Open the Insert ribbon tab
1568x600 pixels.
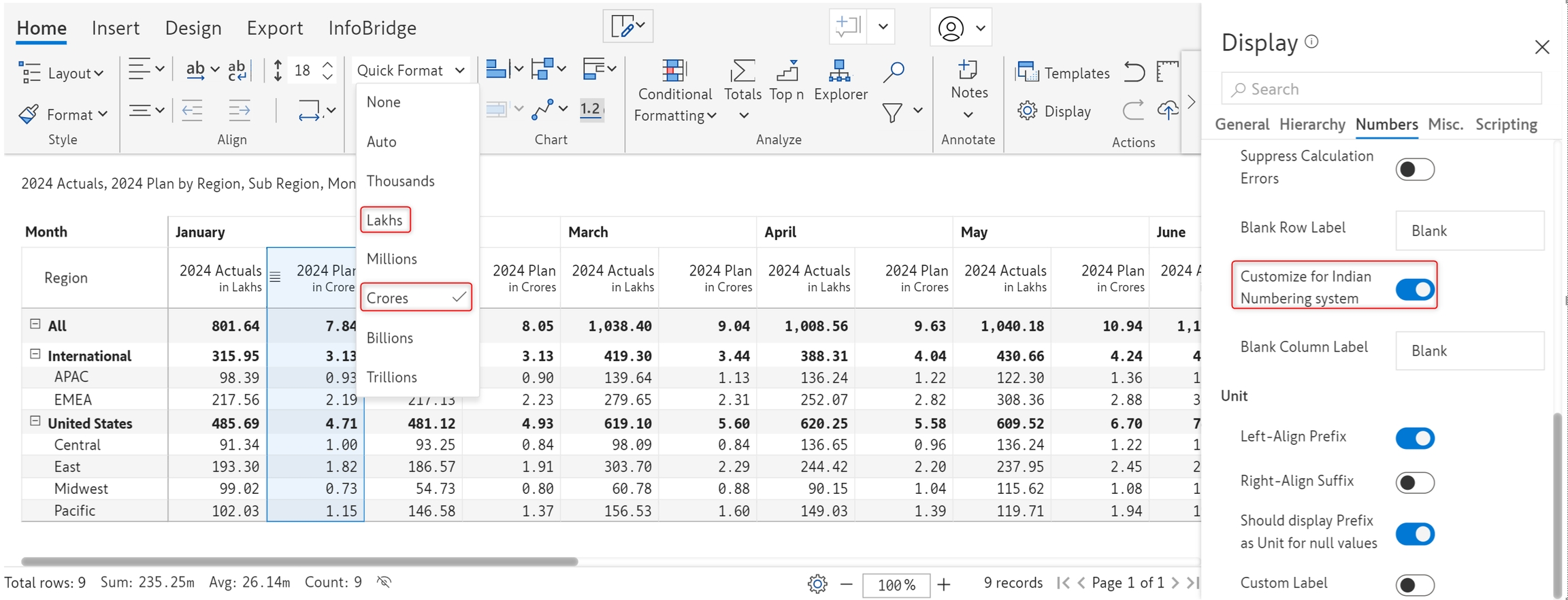coord(115,28)
